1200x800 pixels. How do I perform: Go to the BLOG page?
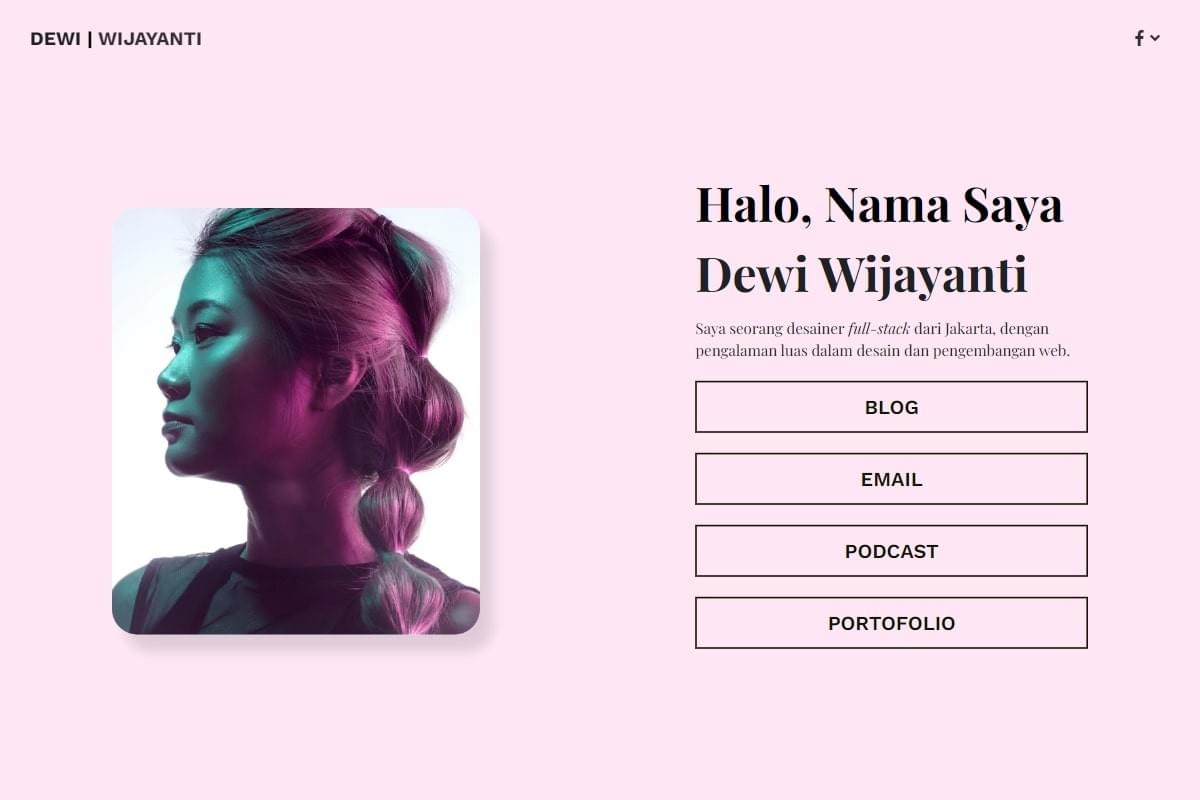point(891,407)
